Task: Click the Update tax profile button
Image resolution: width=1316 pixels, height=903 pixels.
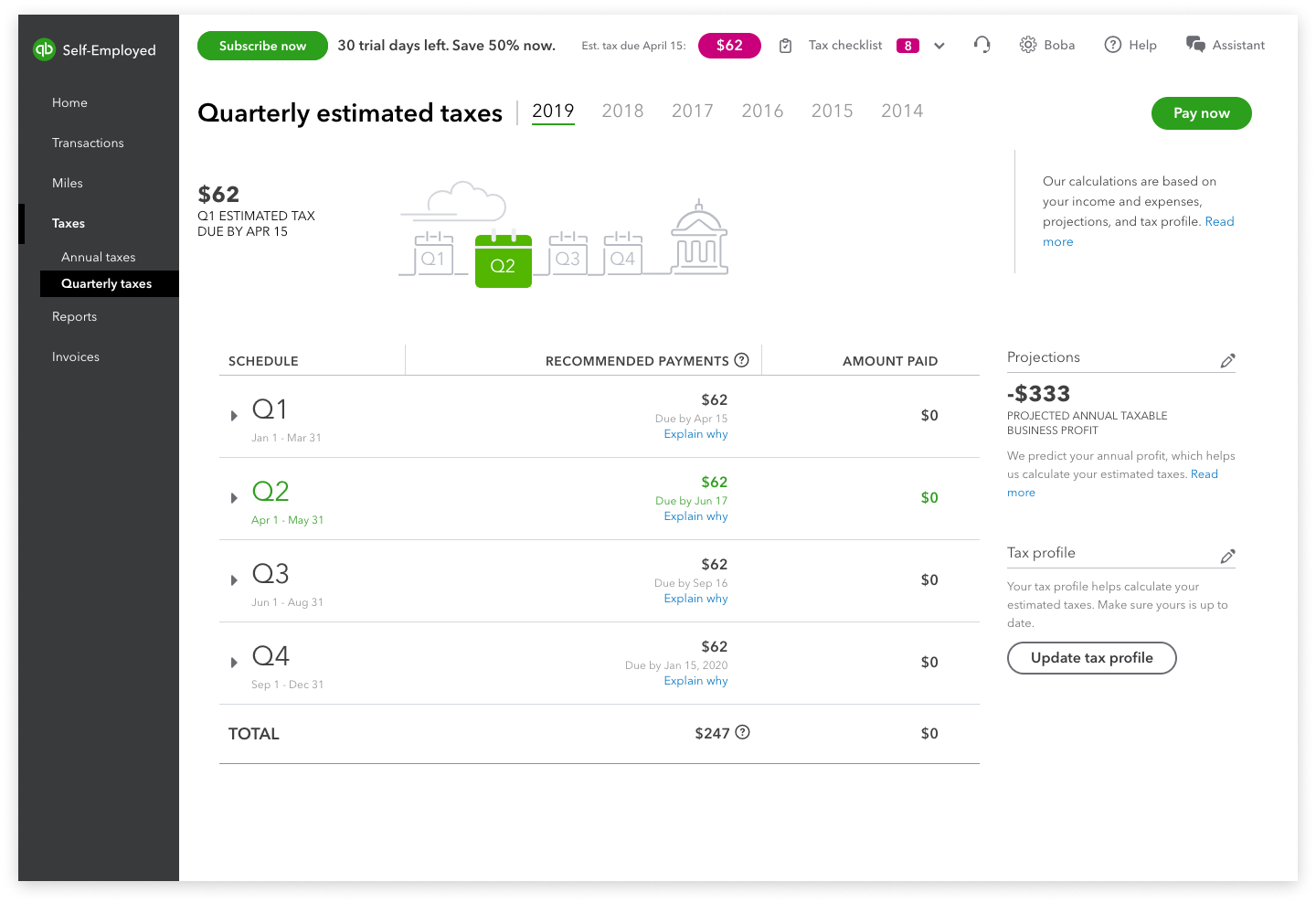Action: pos(1092,658)
